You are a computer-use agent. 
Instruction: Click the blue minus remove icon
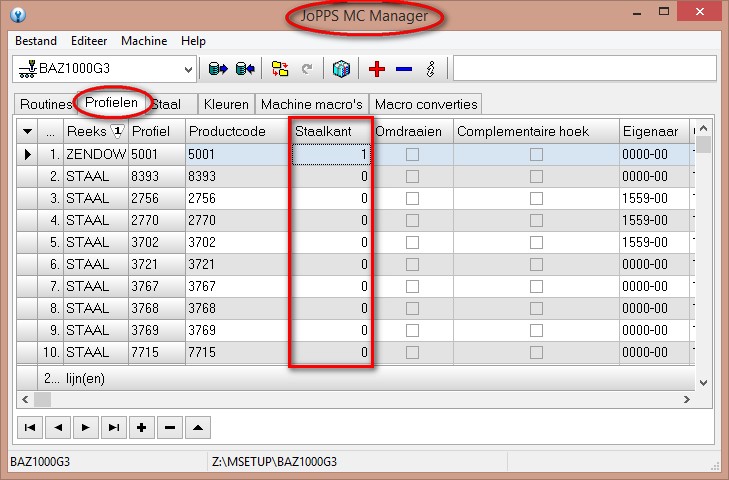(x=404, y=69)
